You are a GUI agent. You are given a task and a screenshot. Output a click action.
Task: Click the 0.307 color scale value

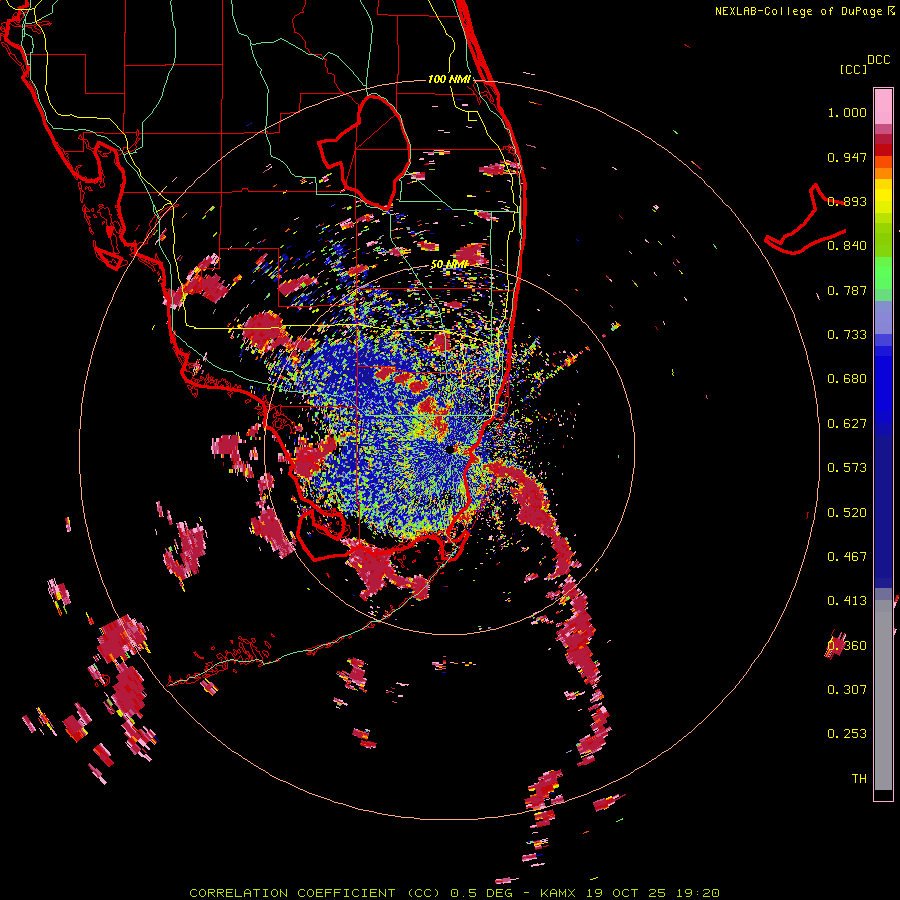click(x=847, y=690)
